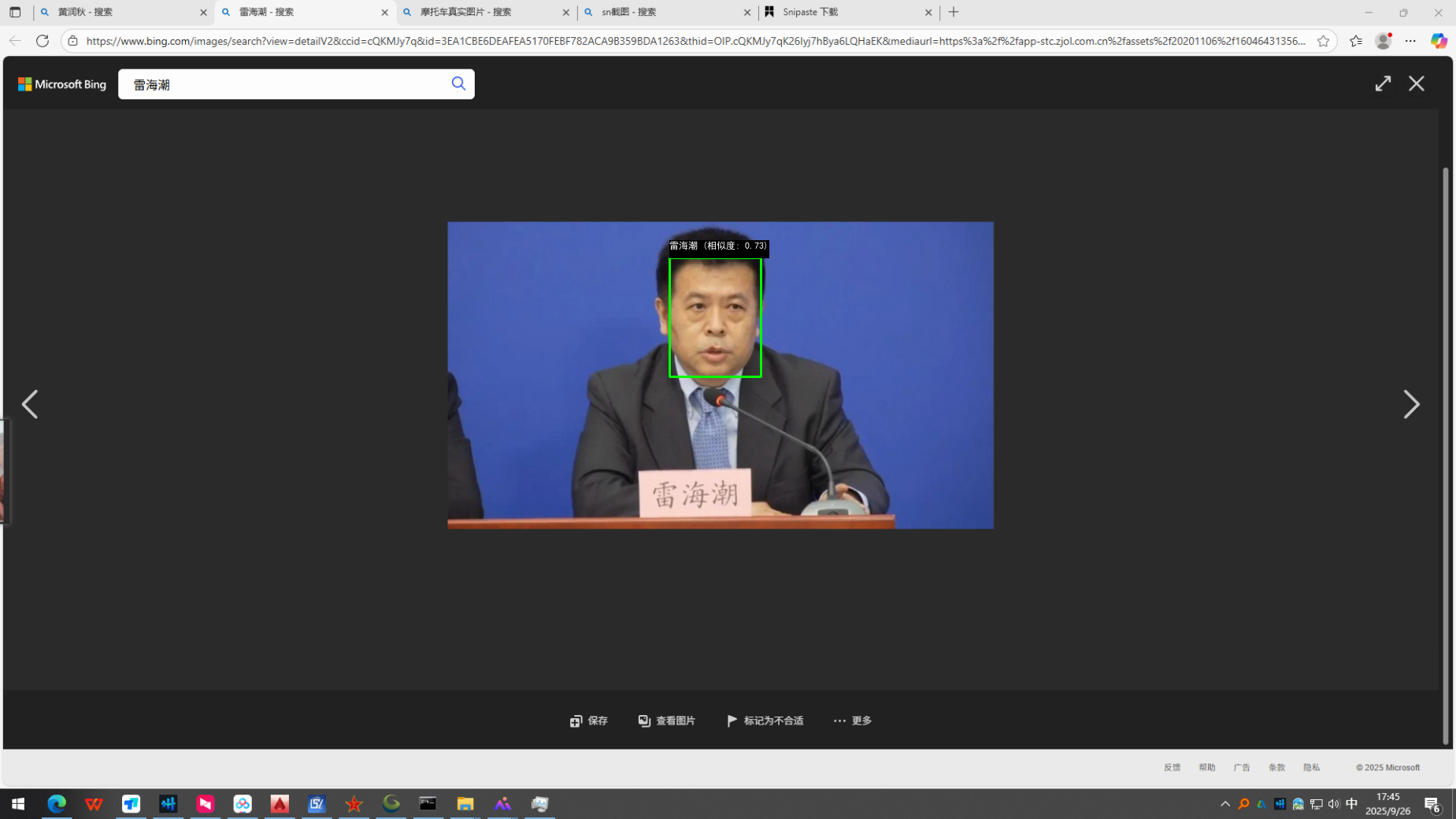
Task: Click the Microsoft Bing logo
Action: (x=62, y=84)
